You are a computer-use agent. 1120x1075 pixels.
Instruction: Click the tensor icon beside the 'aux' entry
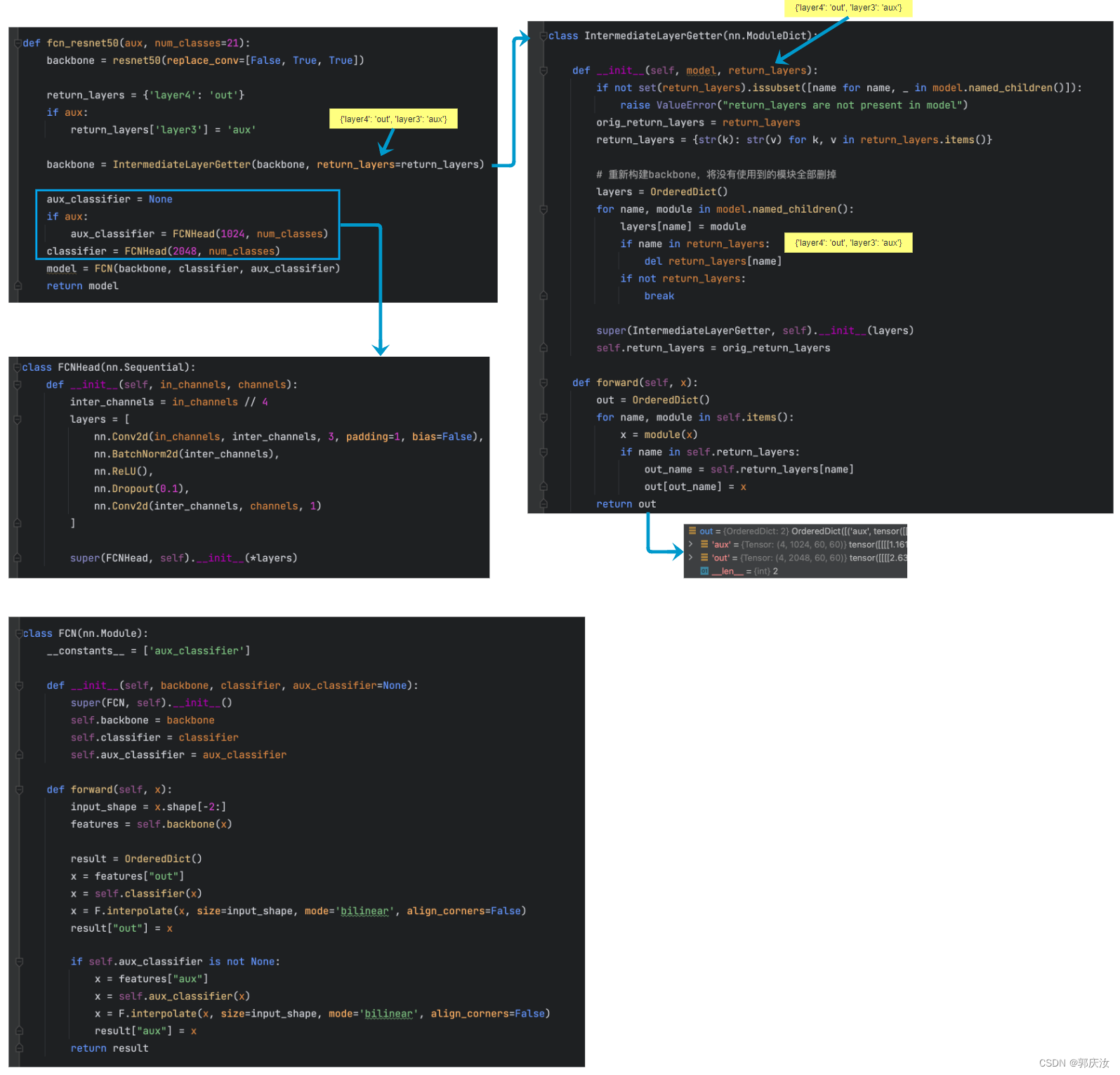tap(704, 544)
